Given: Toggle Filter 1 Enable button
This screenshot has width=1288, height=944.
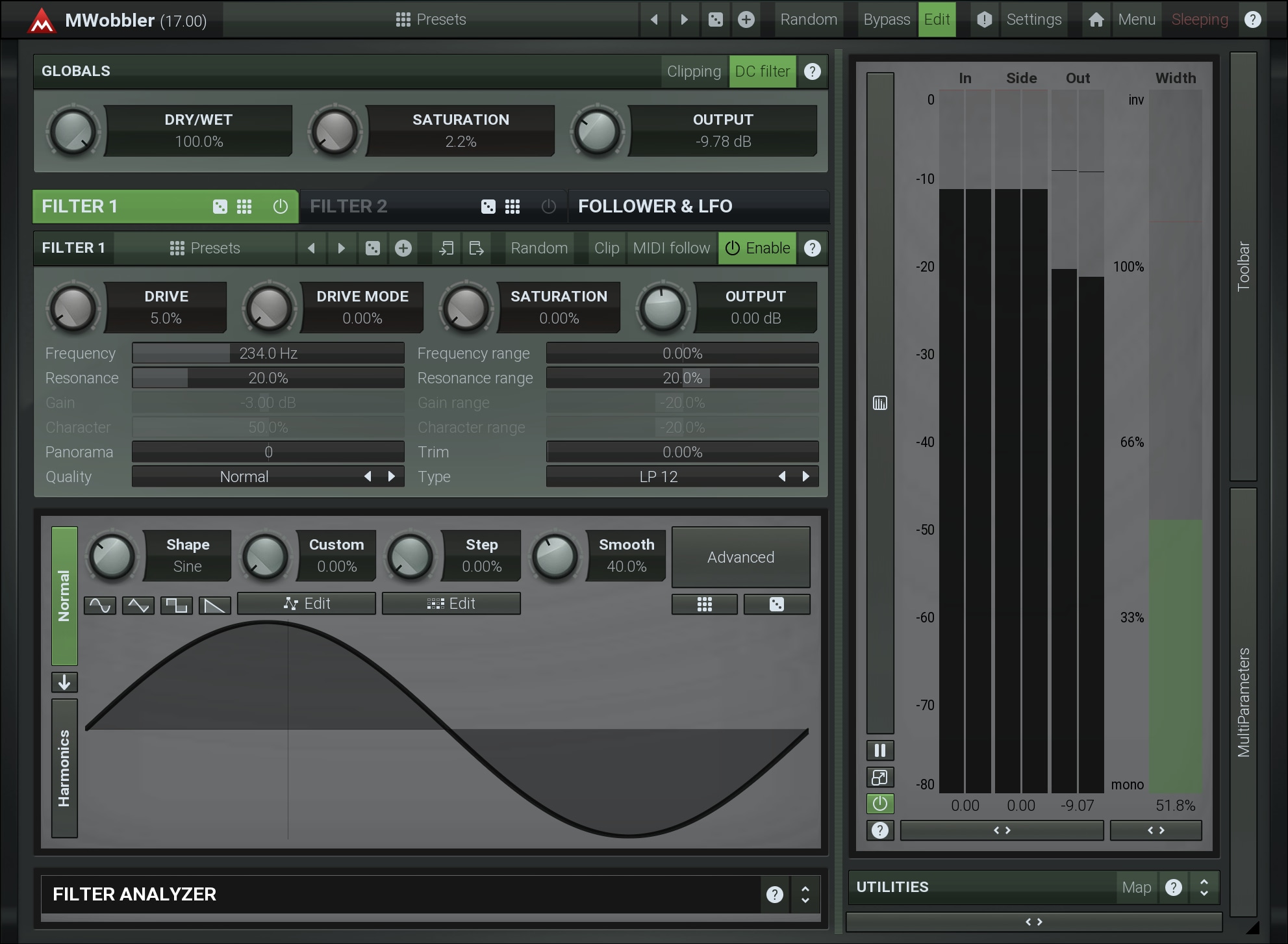Looking at the screenshot, I should click(x=757, y=248).
